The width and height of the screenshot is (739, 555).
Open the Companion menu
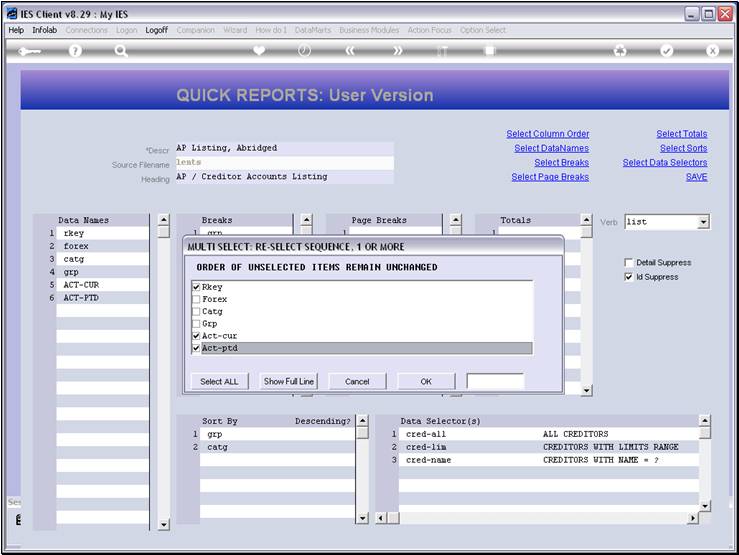[x=196, y=30]
